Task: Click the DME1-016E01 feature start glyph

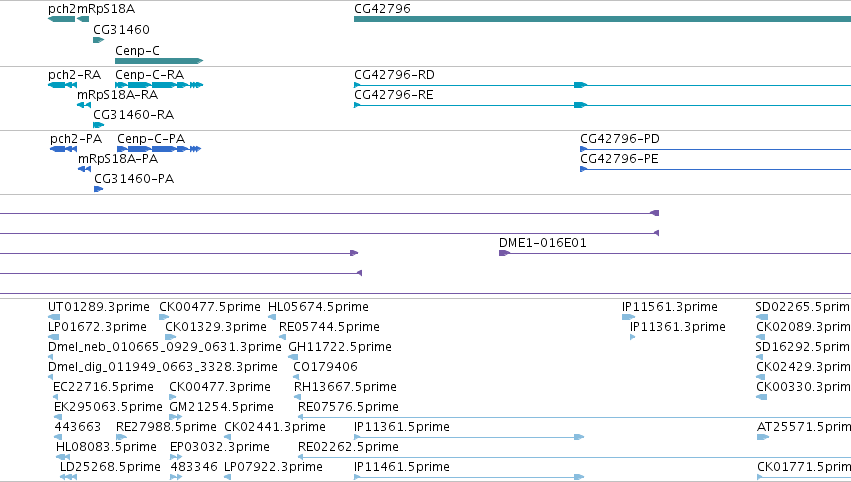Action: tap(504, 253)
